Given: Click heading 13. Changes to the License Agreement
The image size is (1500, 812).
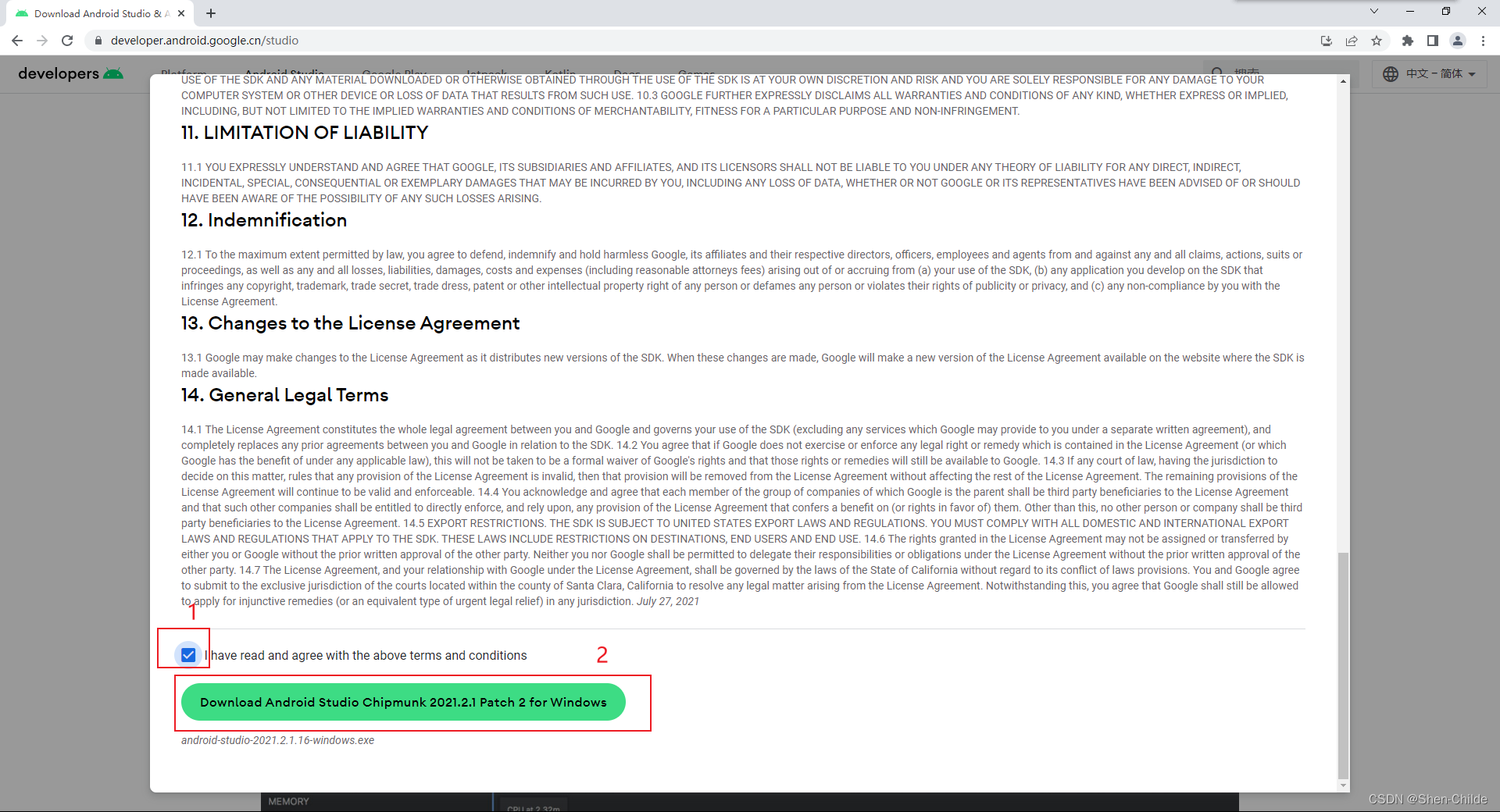Looking at the screenshot, I should click(x=351, y=323).
